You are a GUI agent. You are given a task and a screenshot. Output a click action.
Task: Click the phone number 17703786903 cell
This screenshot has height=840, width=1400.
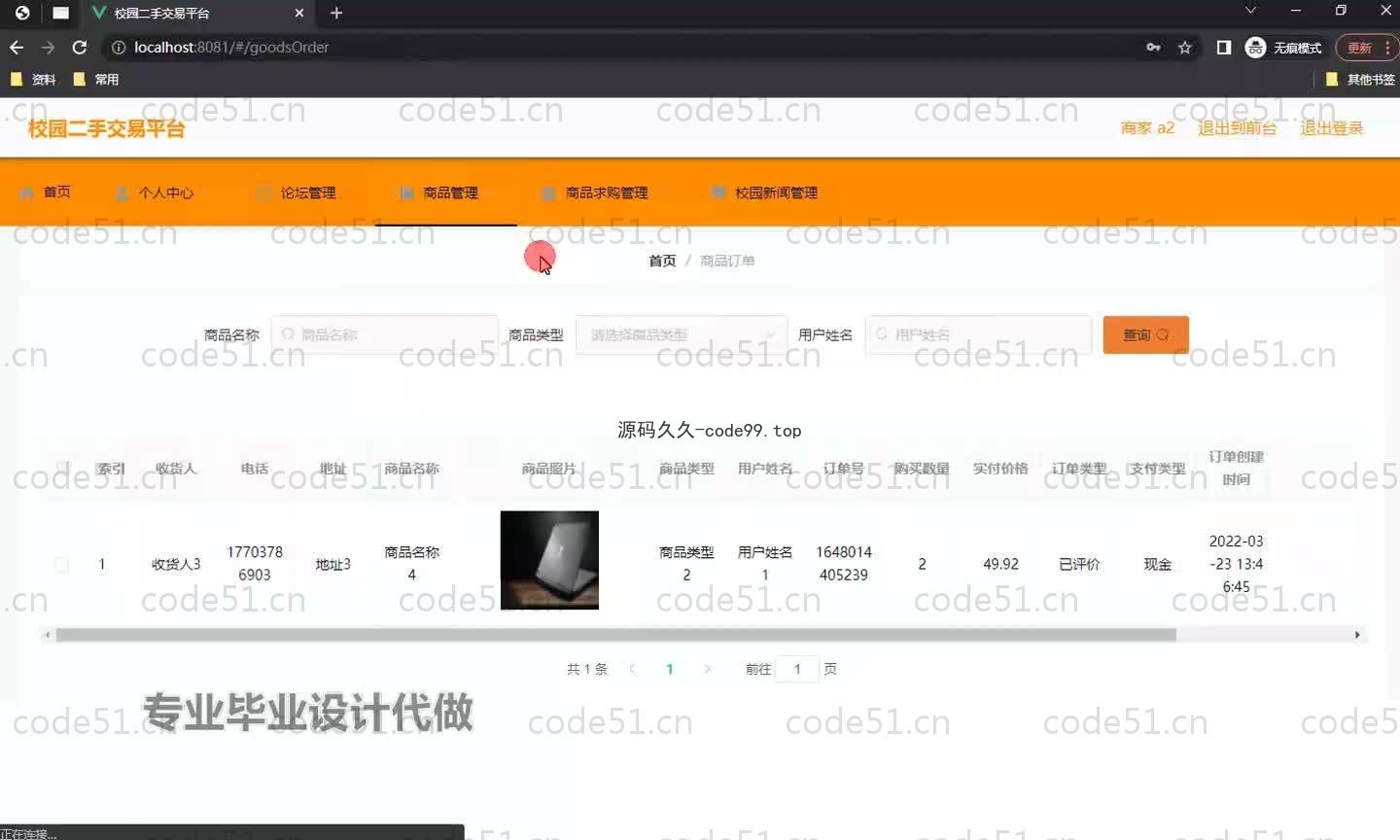(255, 563)
